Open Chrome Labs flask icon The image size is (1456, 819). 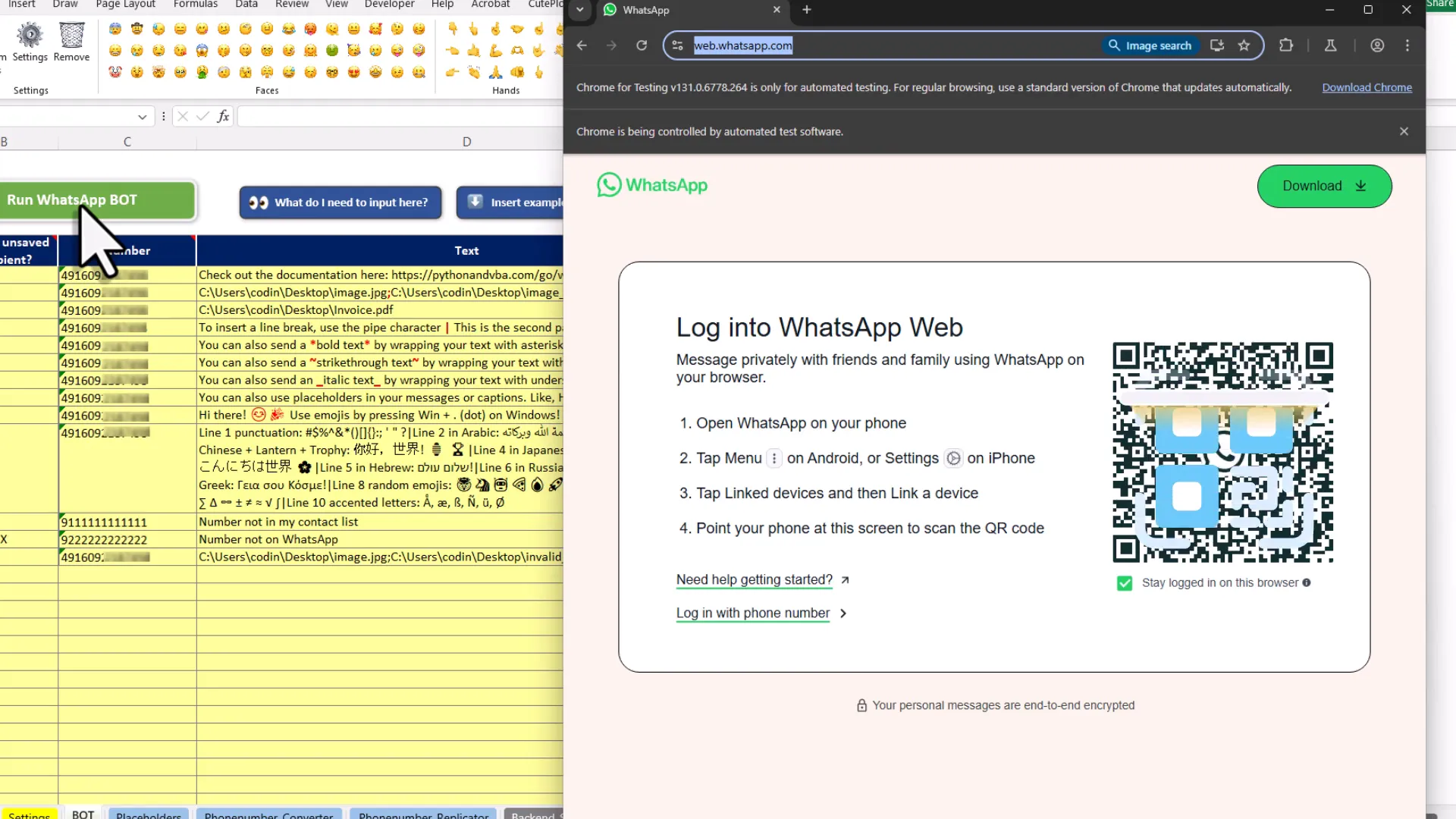pyautogui.click(x=1330, y=45)
